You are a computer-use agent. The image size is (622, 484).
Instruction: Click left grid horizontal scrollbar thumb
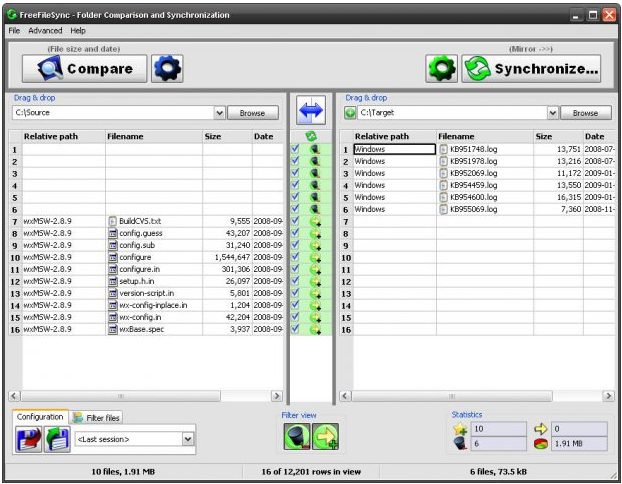click(x=121, y=396)
